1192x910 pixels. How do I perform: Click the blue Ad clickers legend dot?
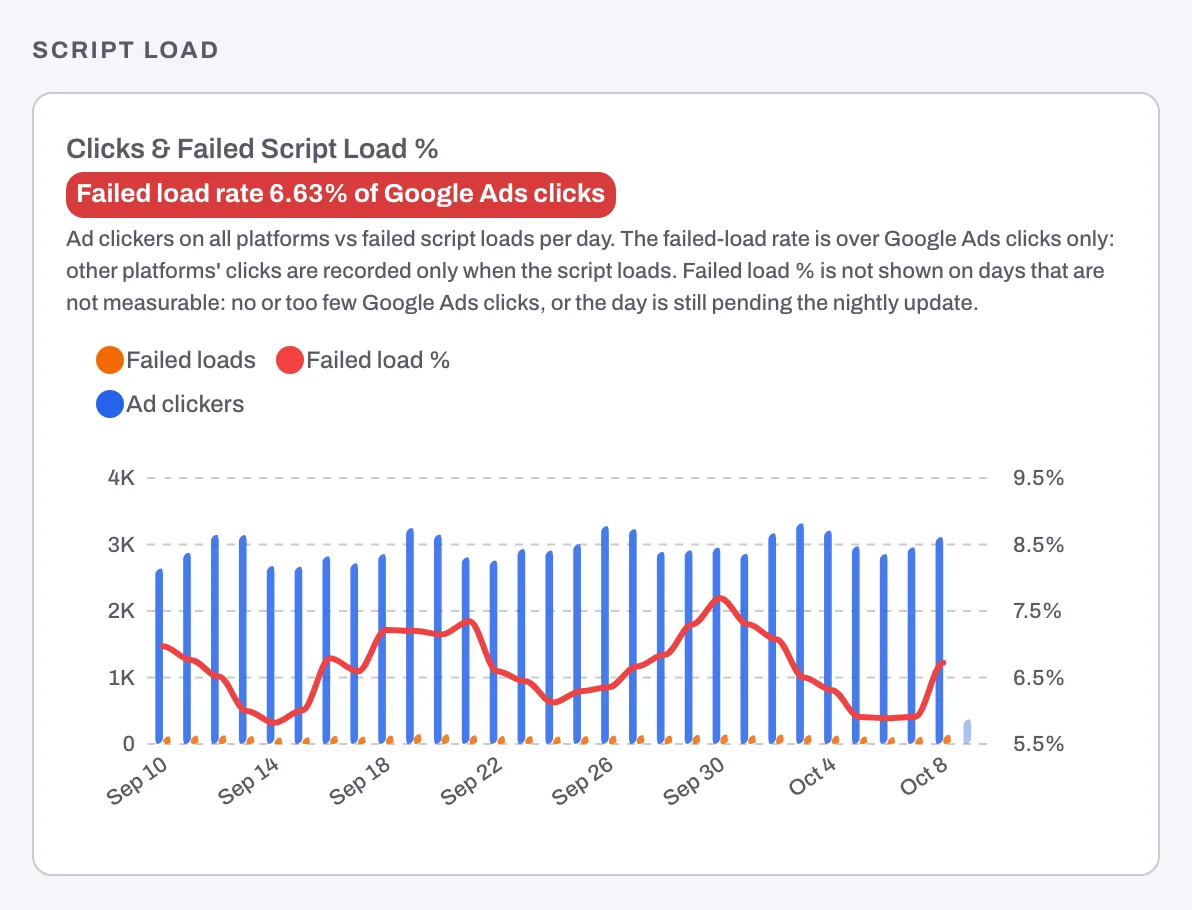point(110,404)
